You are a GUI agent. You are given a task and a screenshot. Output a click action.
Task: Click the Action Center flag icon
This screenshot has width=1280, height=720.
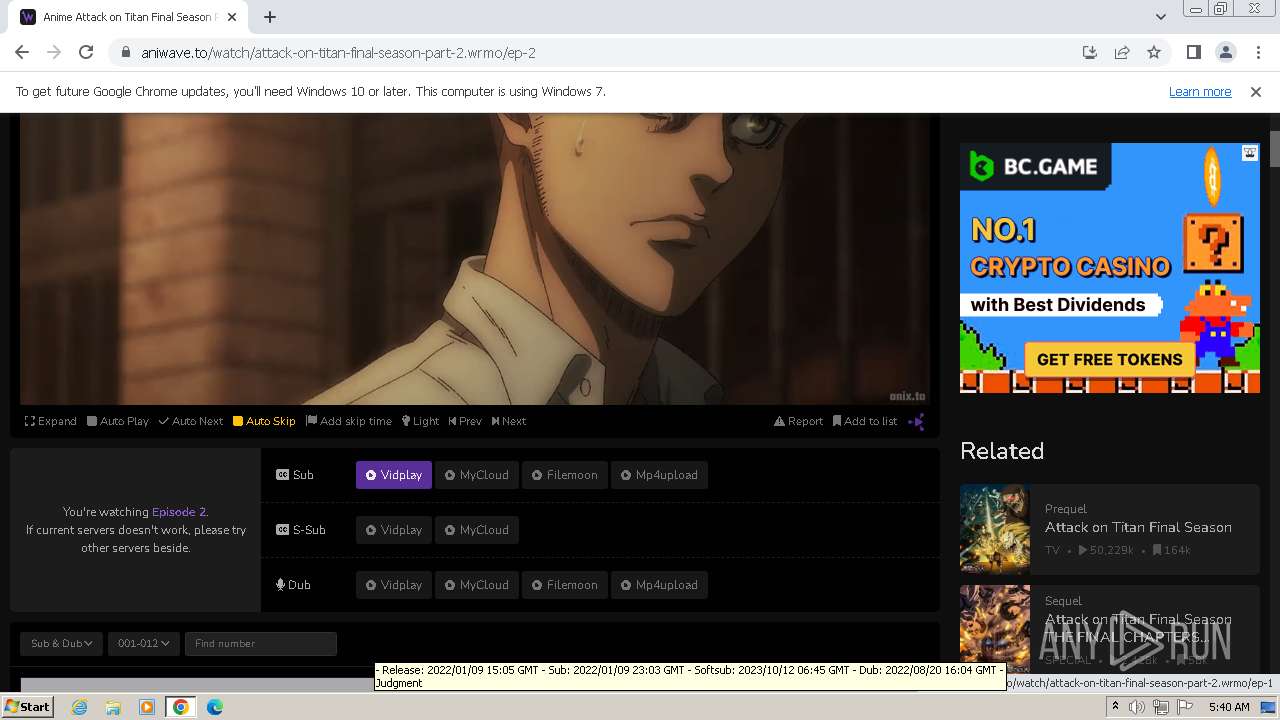1185,707
